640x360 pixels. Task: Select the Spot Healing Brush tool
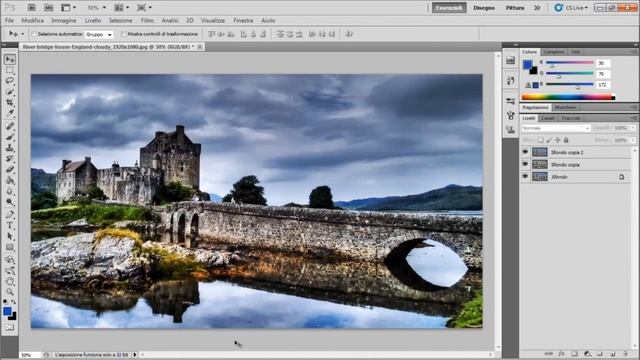(x=10, y=126)
